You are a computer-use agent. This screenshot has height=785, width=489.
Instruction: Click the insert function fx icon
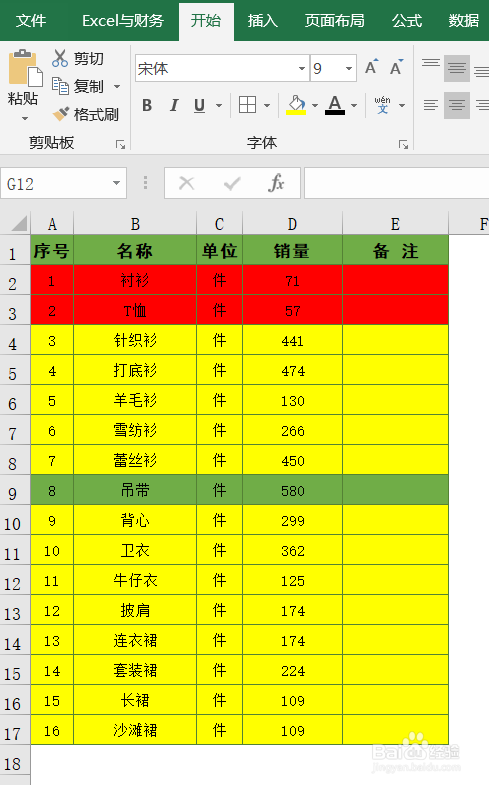click(x=276, y=183)
